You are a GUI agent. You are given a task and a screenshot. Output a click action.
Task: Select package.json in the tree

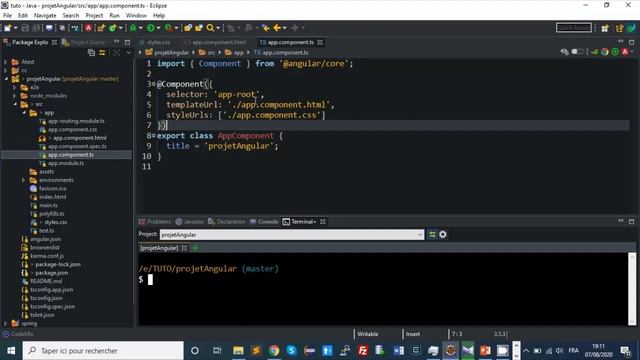[51, 273]
